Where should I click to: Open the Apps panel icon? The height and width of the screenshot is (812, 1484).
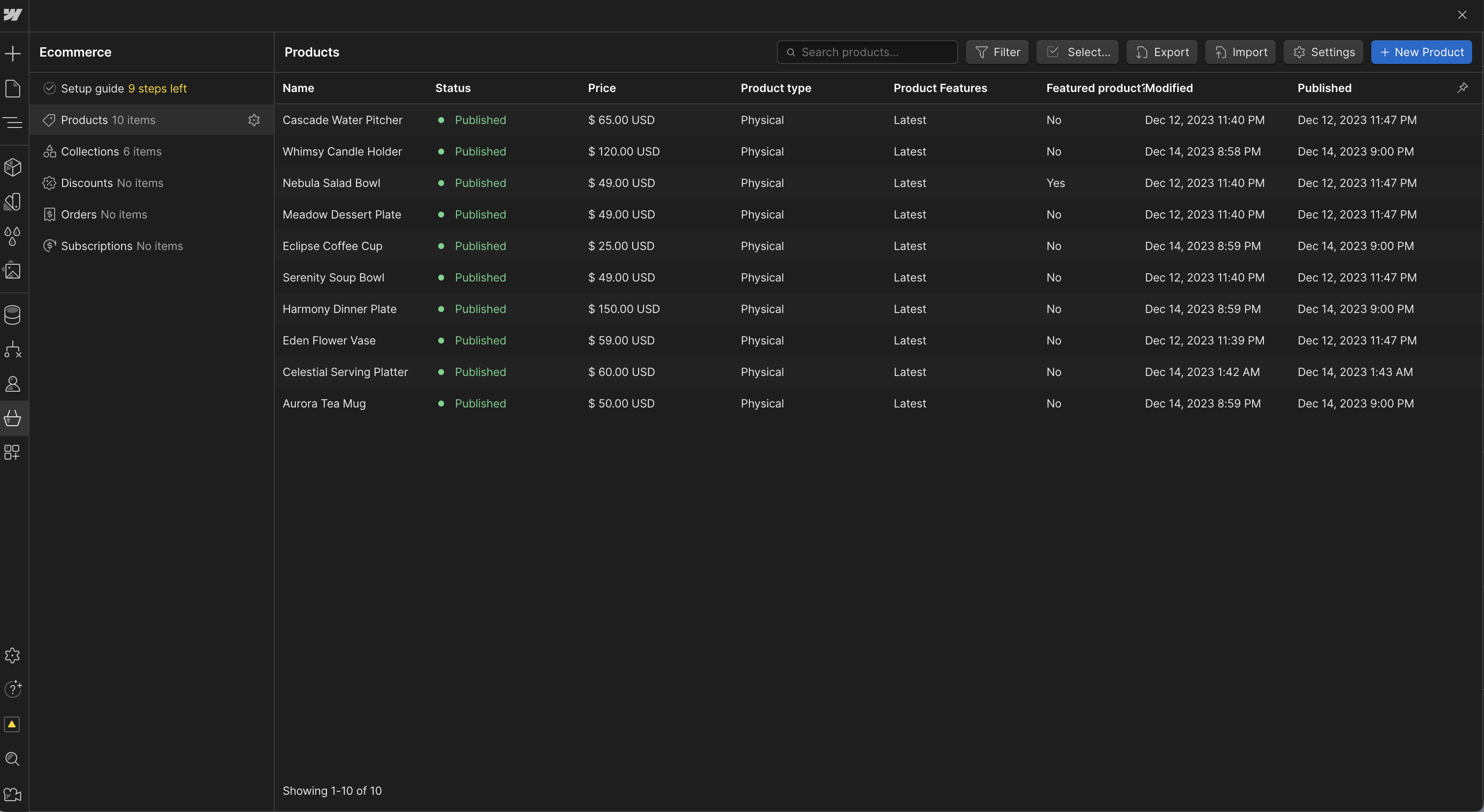click(13, 452)
